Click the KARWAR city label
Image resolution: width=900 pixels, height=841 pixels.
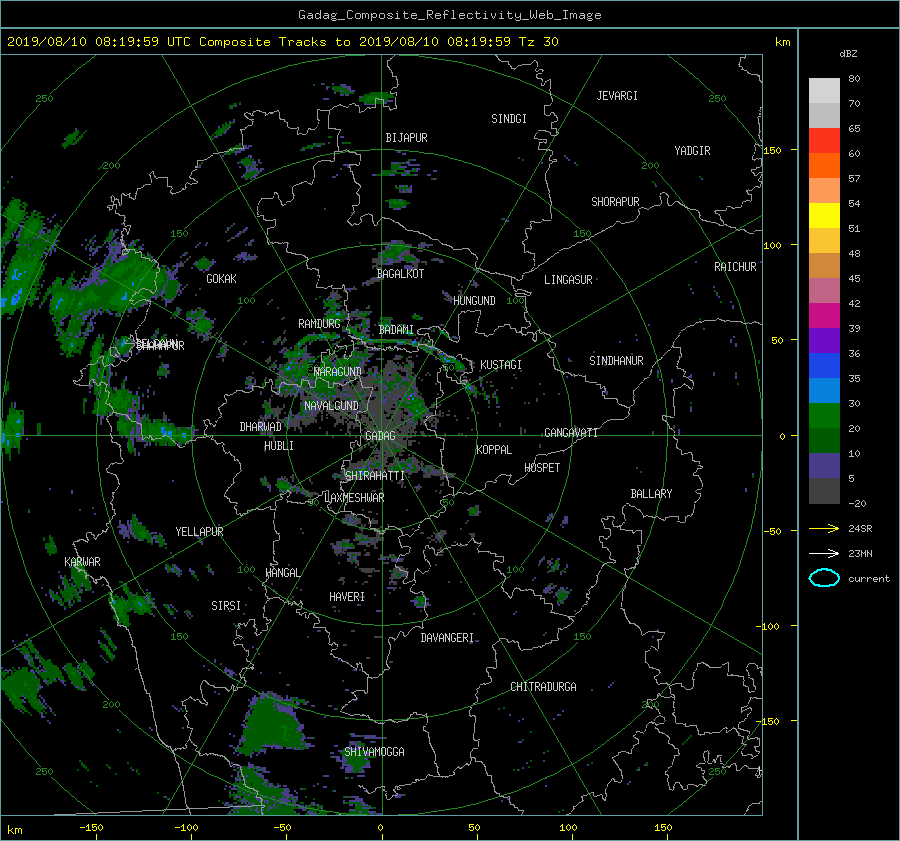click(82, 562)
